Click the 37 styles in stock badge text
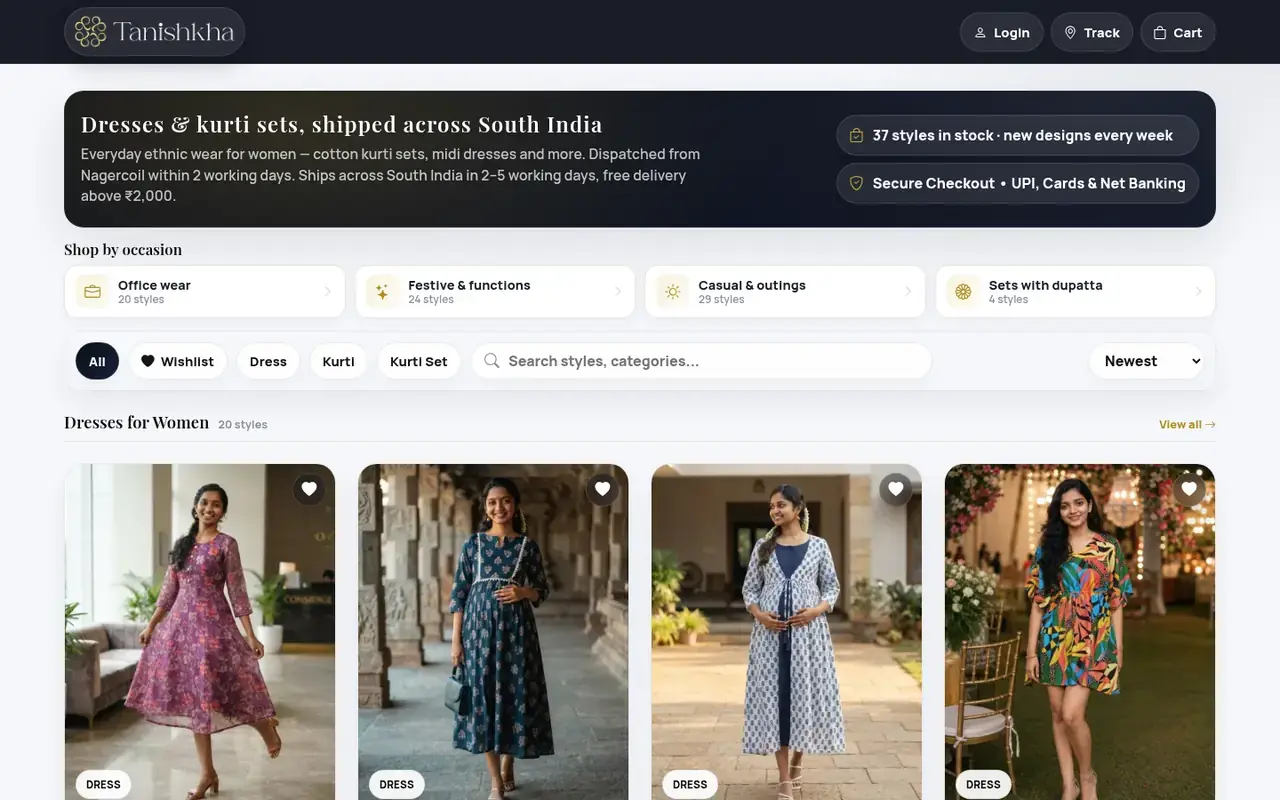Image resolution: width=1280 pixels, height=800 pixels. [x=1022, y=135]
